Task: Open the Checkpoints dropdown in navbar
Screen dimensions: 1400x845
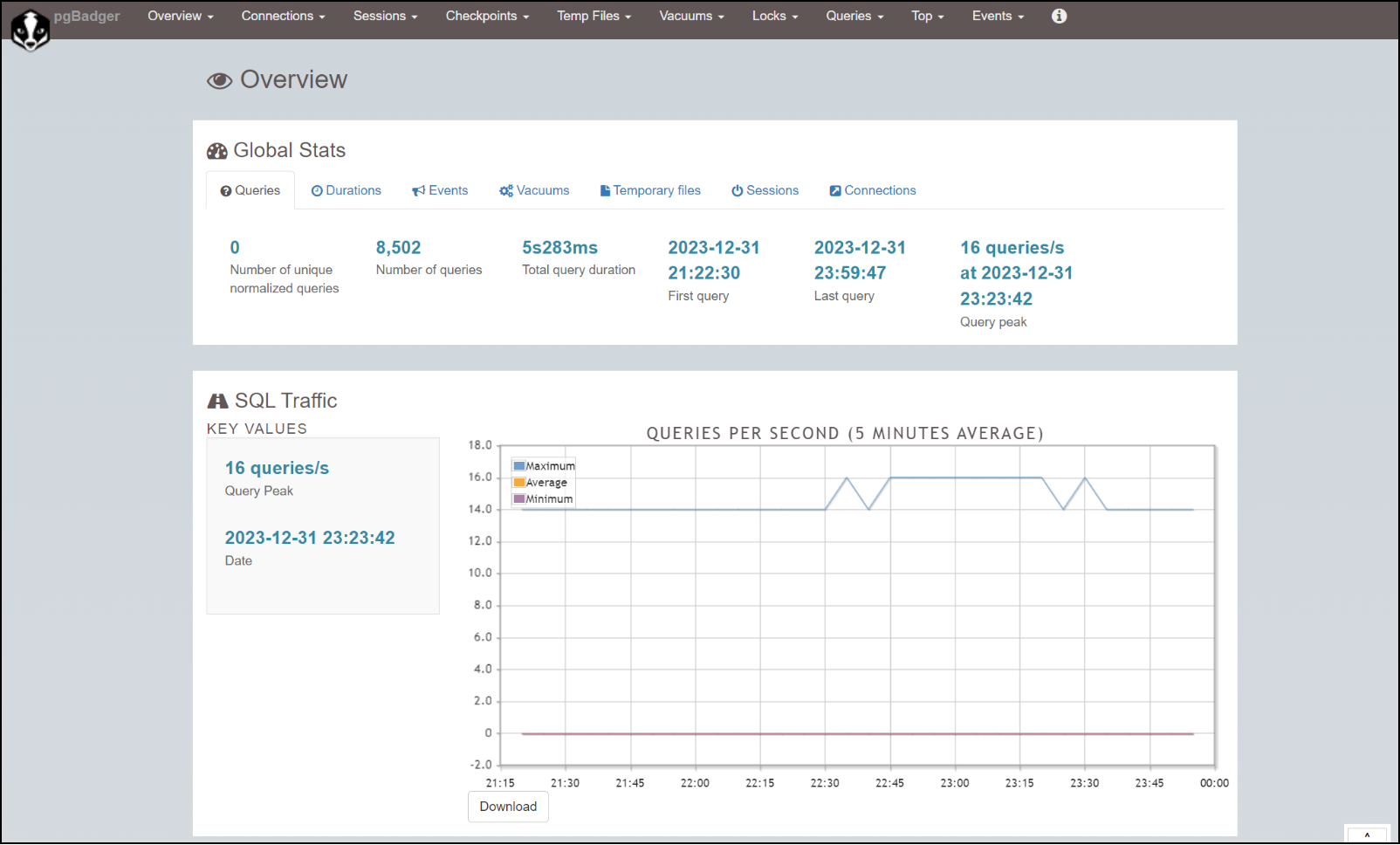Action: (487, 16)
